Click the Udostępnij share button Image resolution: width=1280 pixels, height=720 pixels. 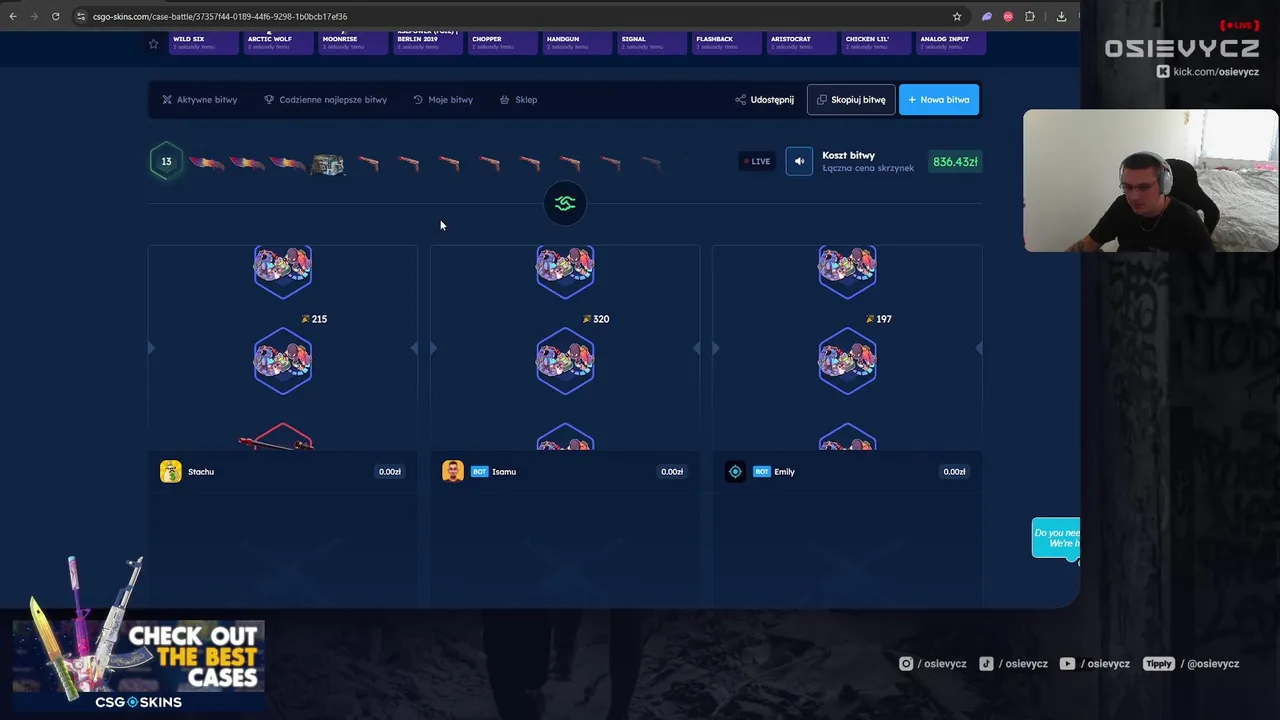click(764, 100)
